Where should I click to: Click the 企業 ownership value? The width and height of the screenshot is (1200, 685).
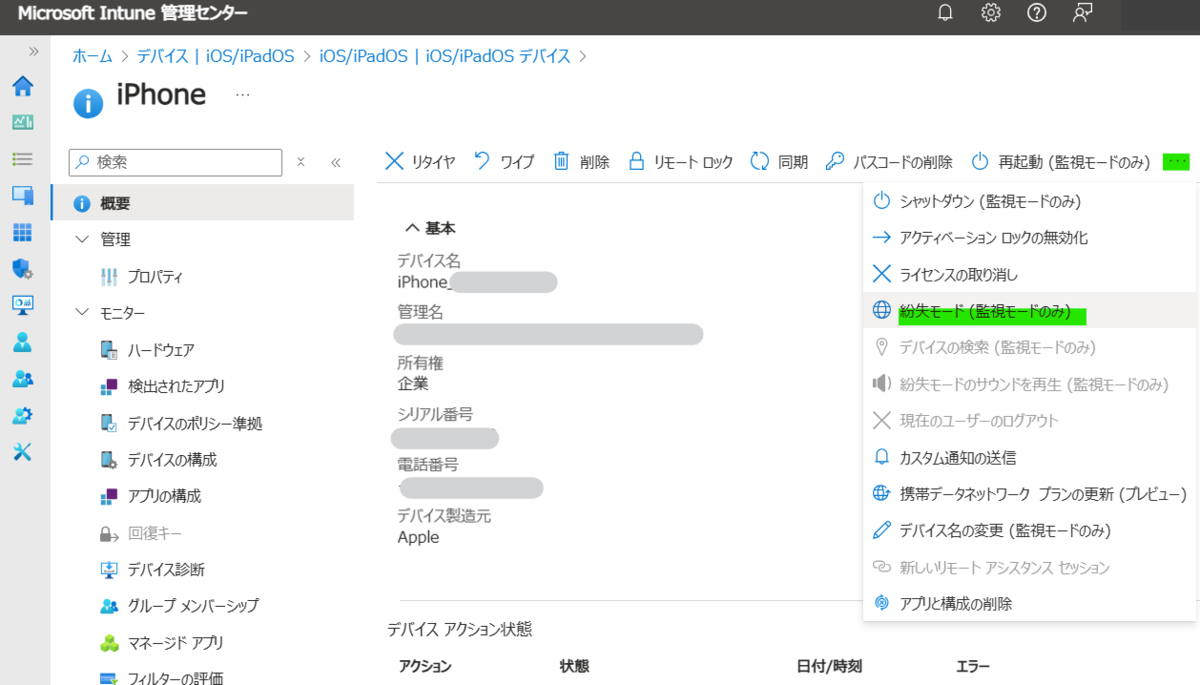[413, 383]
